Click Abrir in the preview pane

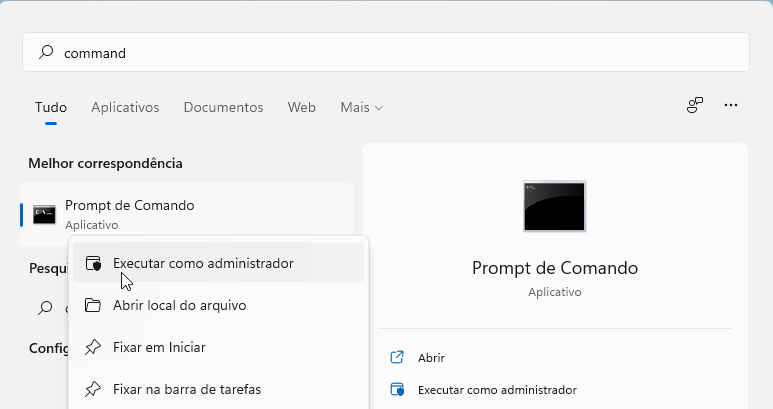click(431, 358)
